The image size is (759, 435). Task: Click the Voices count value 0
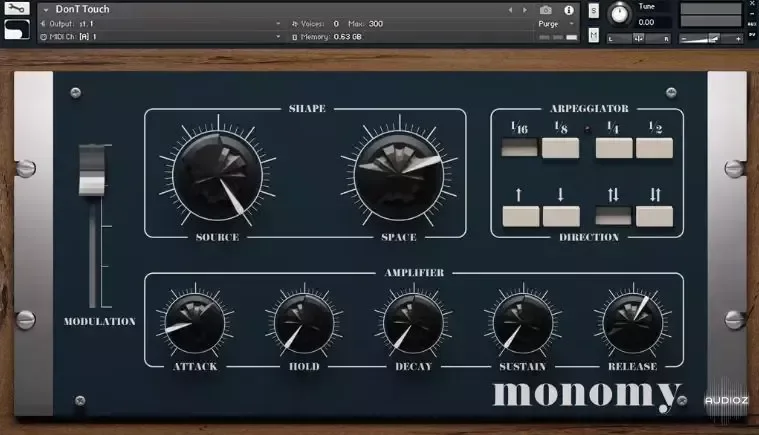coord(336,24)
